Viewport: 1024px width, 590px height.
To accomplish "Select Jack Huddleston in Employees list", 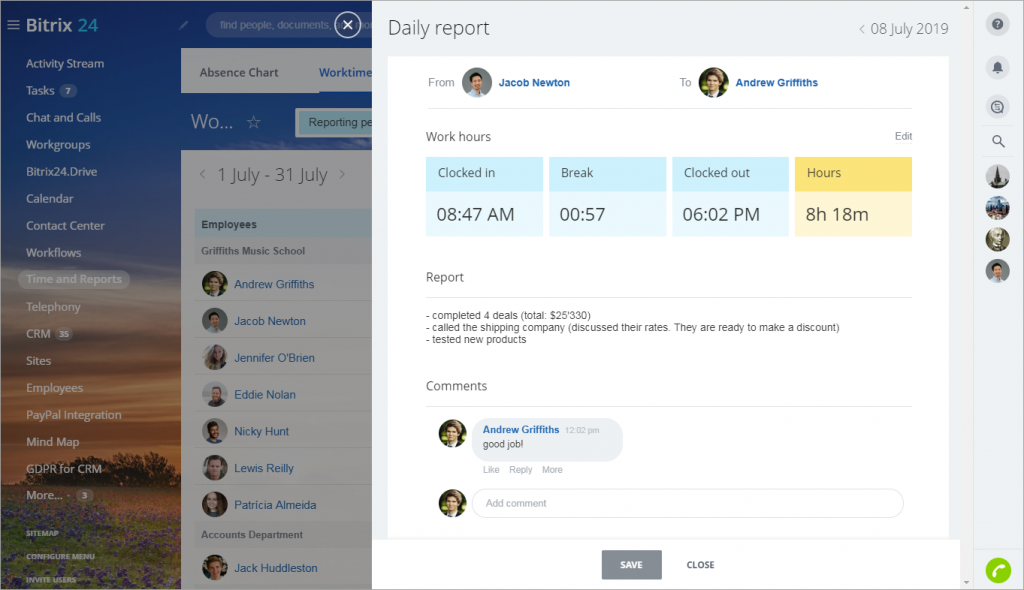I will [276, 568].
